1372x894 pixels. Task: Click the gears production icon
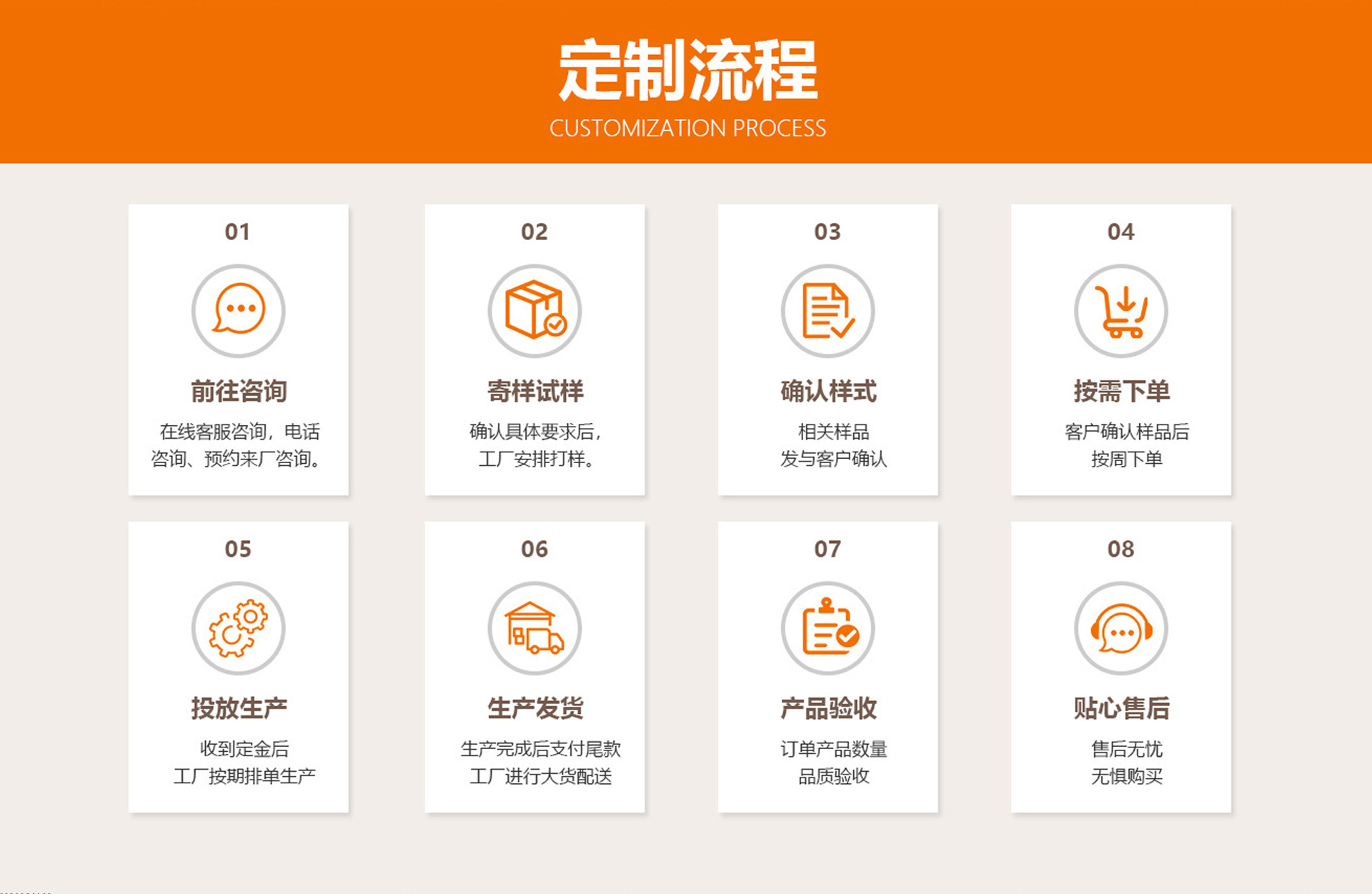click(239, 628)
